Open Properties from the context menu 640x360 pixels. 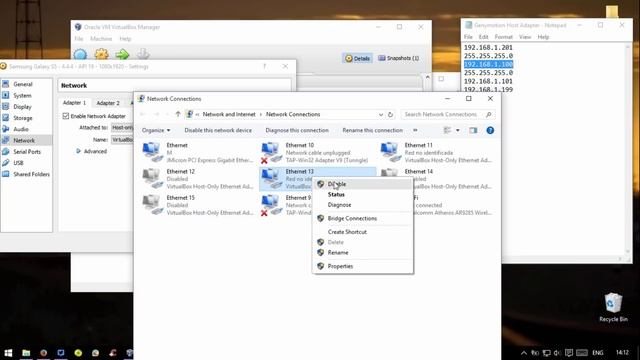[340, 266]
